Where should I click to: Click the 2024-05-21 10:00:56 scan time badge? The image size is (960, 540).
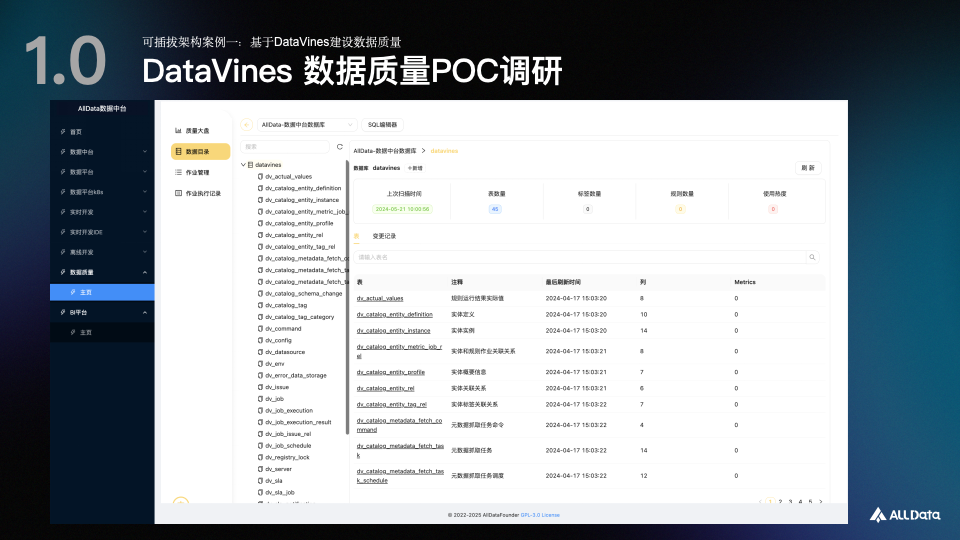click(402, 209)
